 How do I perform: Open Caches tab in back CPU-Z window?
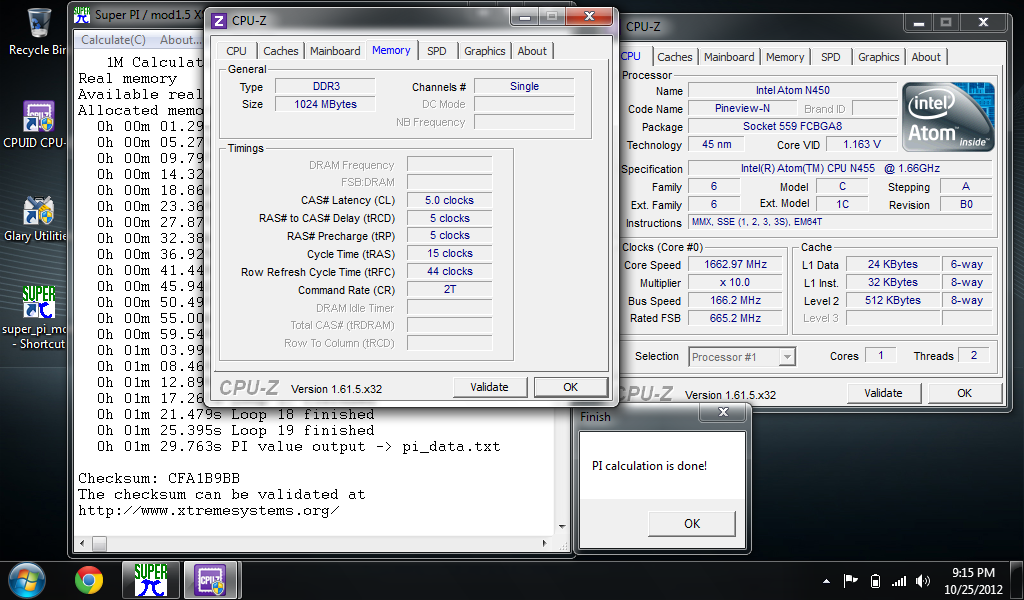(x=675, y=57)
